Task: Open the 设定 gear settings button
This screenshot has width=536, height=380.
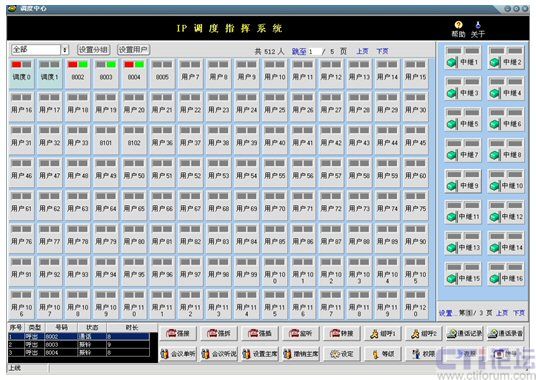Action: pos(341,354)
